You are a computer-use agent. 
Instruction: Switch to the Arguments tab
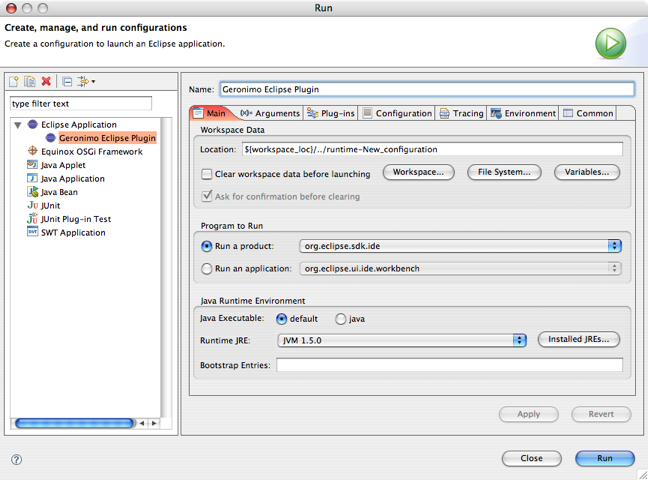click(x=270, y=113)
